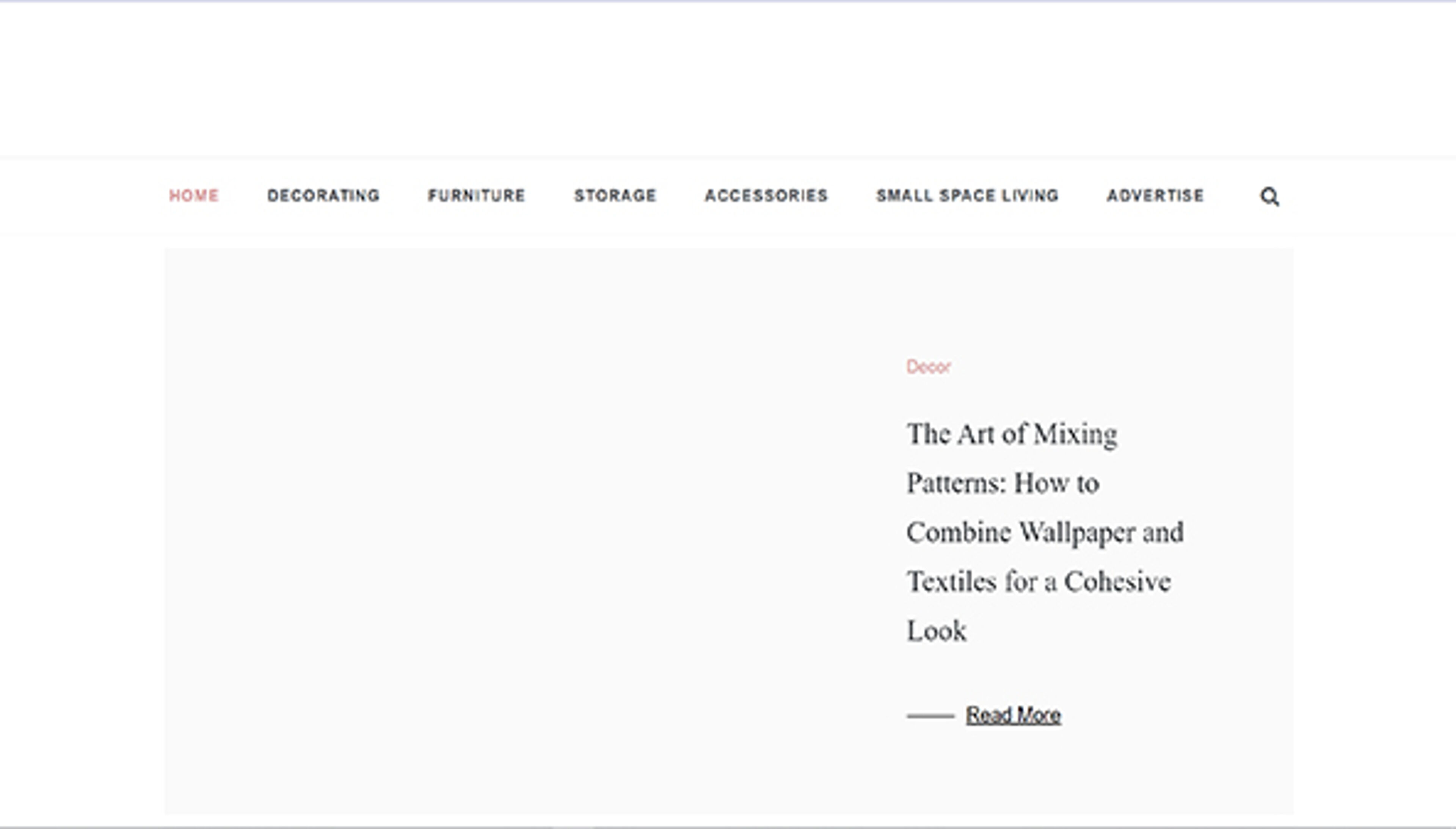Select the Storage navigation item

coord(615,196)
